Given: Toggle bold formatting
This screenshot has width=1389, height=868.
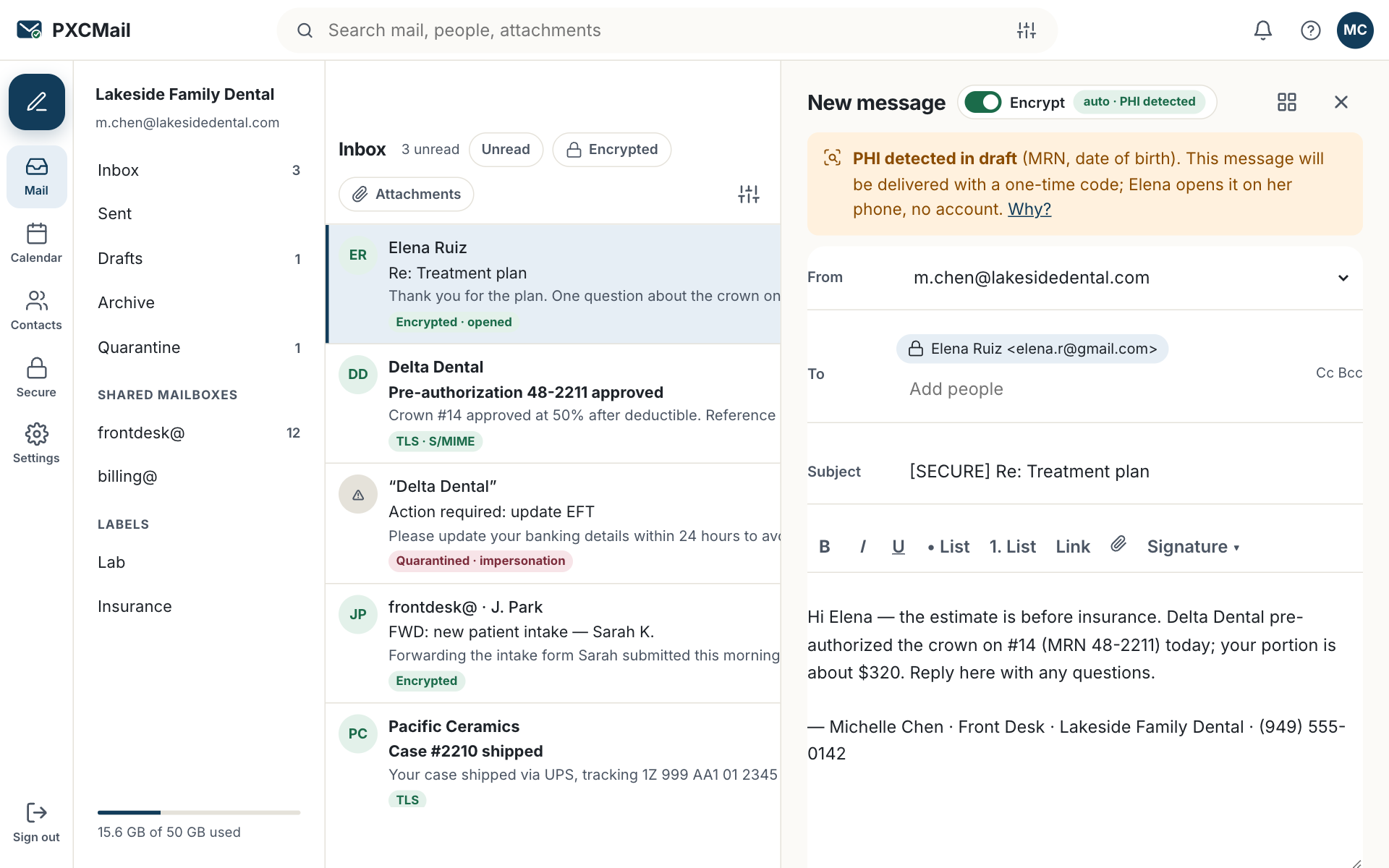Looking at the screenshot, I should (825, 546).
